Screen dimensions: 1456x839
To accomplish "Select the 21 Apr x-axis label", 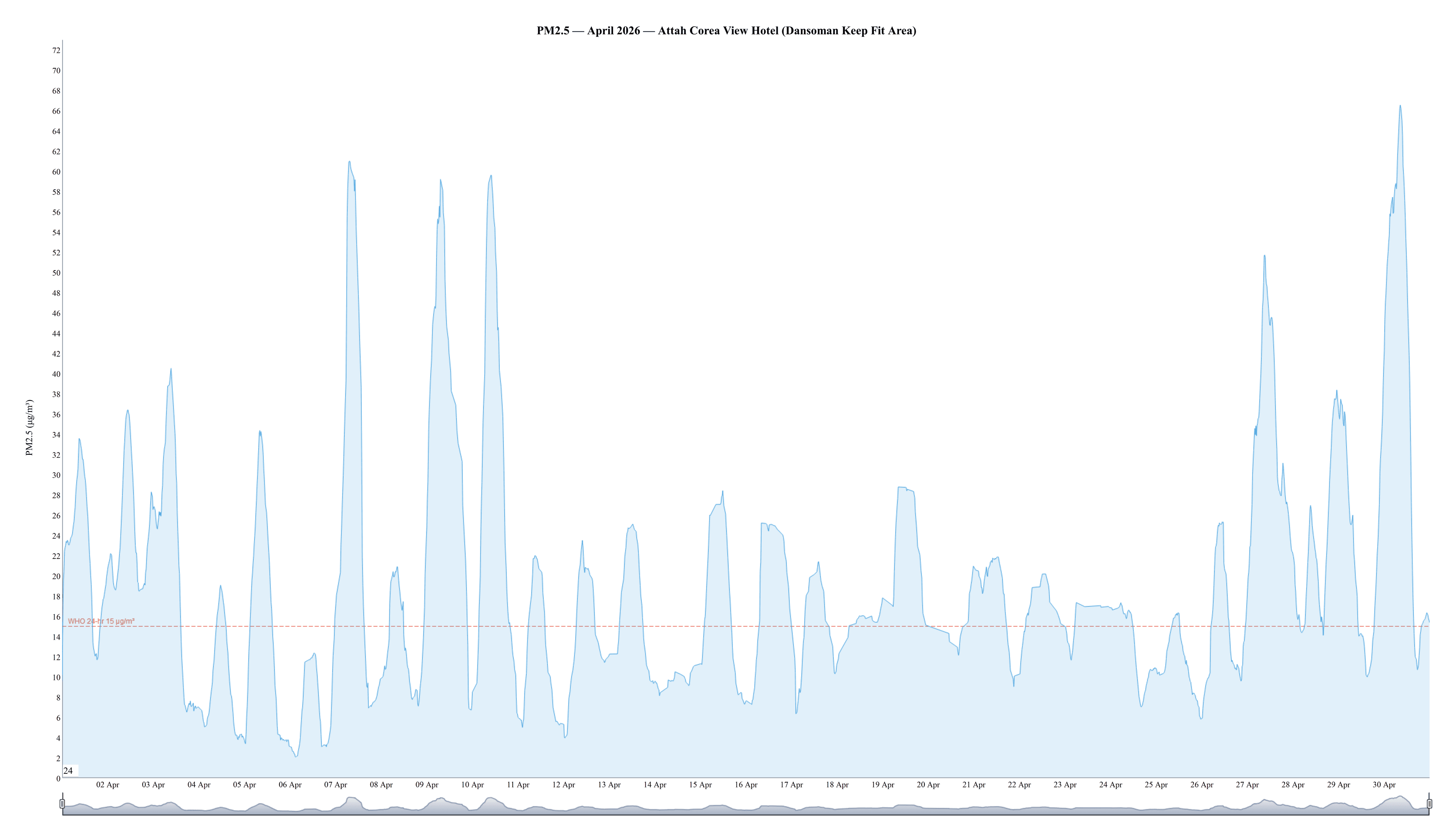I will pyautogui.click(x=974, y=785).
